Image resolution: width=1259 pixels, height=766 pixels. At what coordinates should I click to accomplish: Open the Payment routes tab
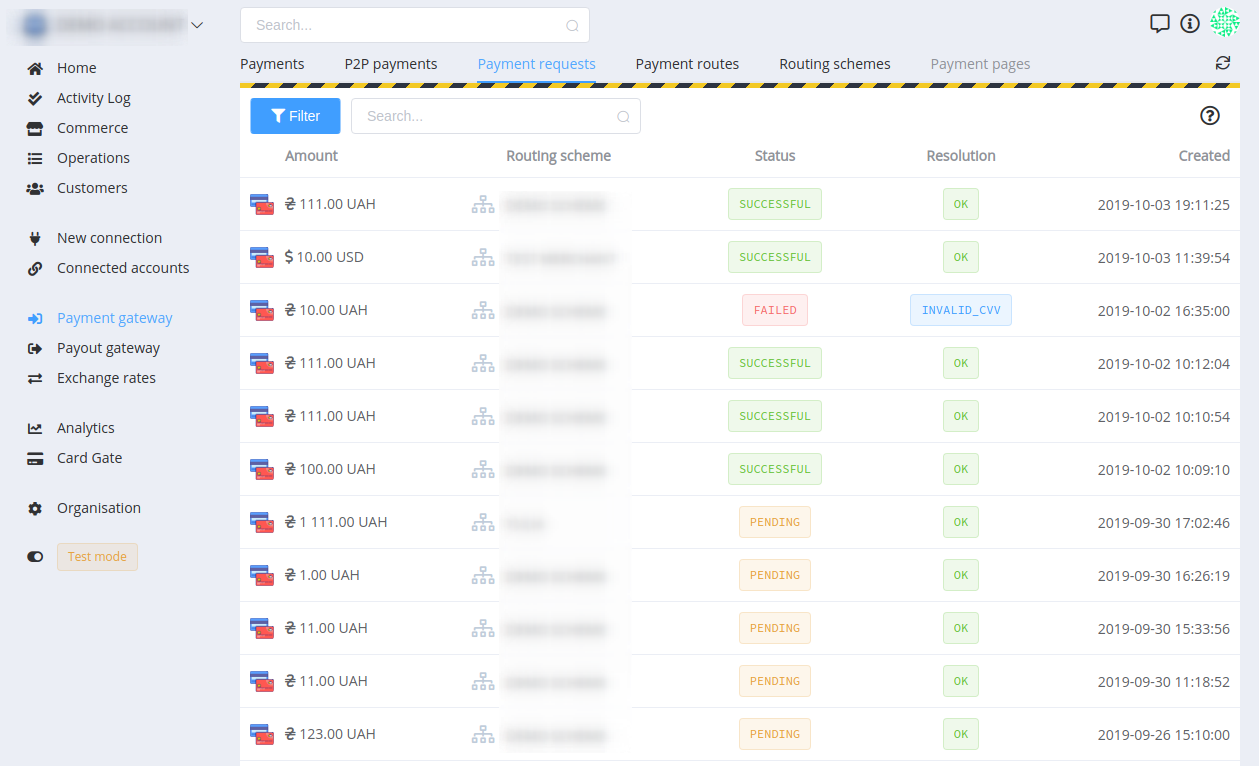point(687,64)
